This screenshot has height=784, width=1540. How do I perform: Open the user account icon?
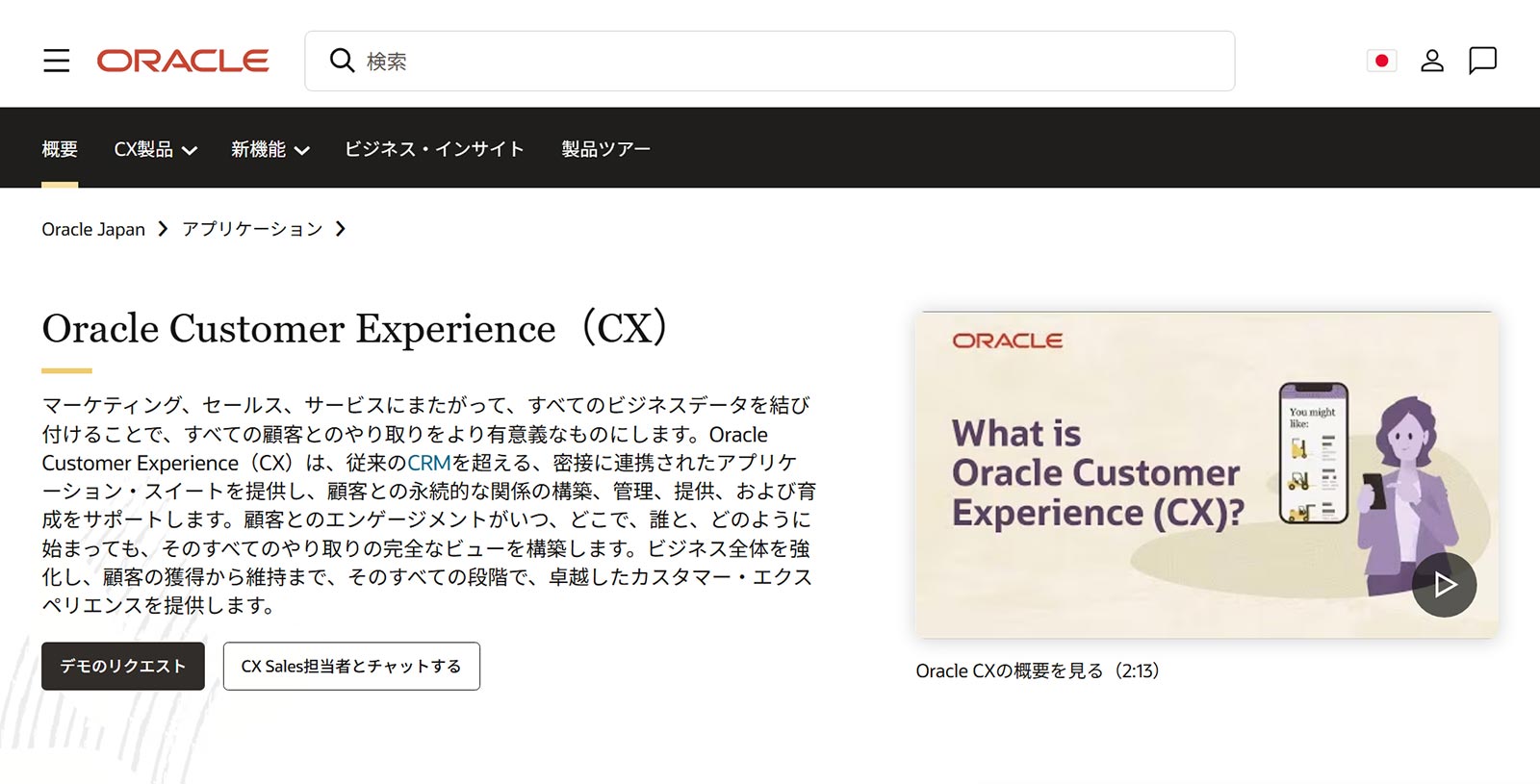1432,61
